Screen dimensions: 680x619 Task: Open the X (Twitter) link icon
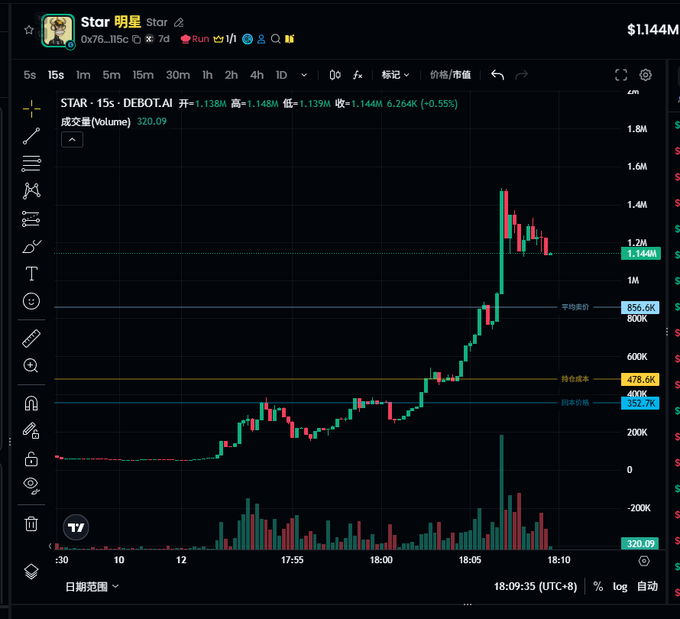pyautogui.click(x=149, y=39)
